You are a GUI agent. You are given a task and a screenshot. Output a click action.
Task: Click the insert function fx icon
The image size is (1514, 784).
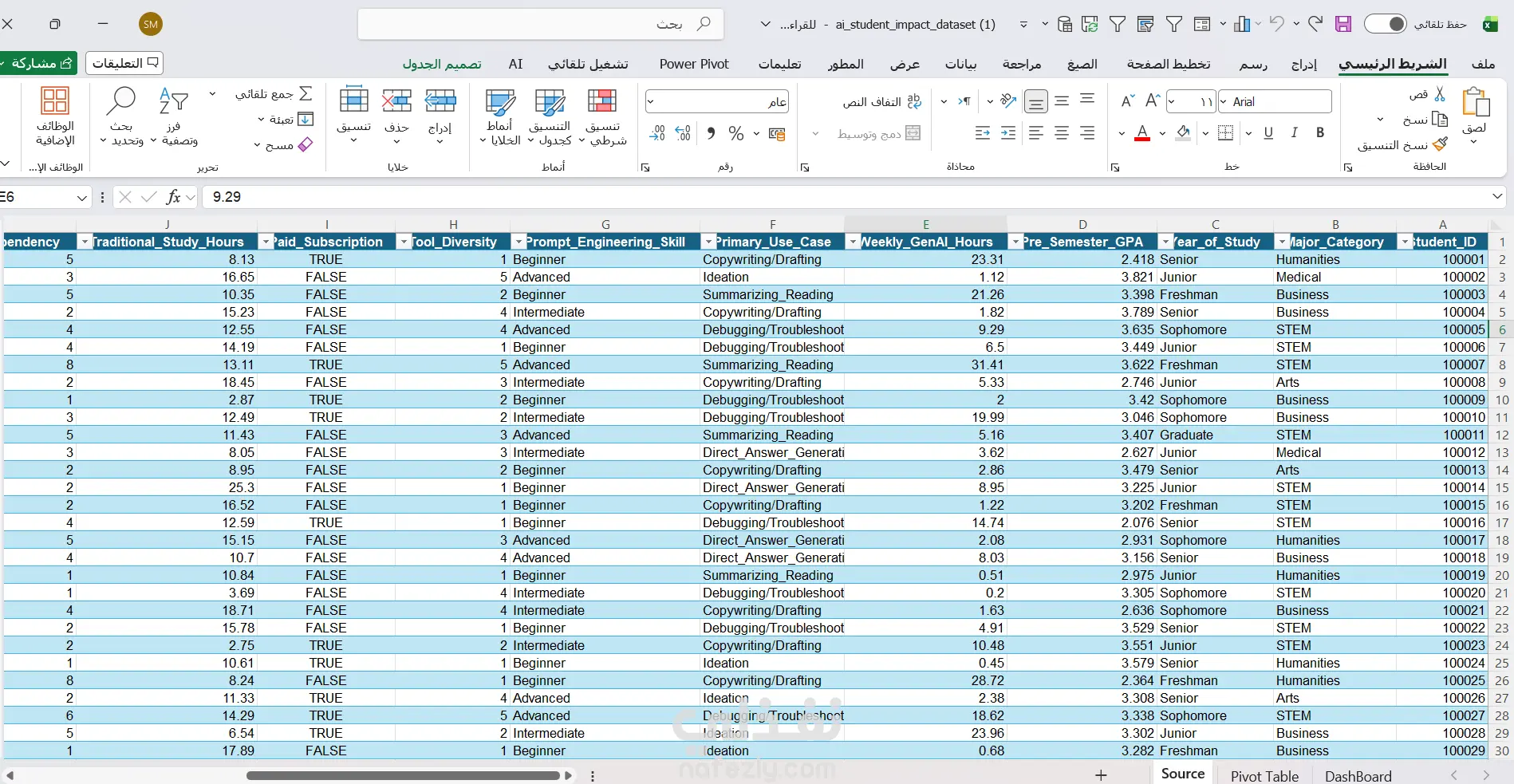pyautogui.click(x=173, y=197)
